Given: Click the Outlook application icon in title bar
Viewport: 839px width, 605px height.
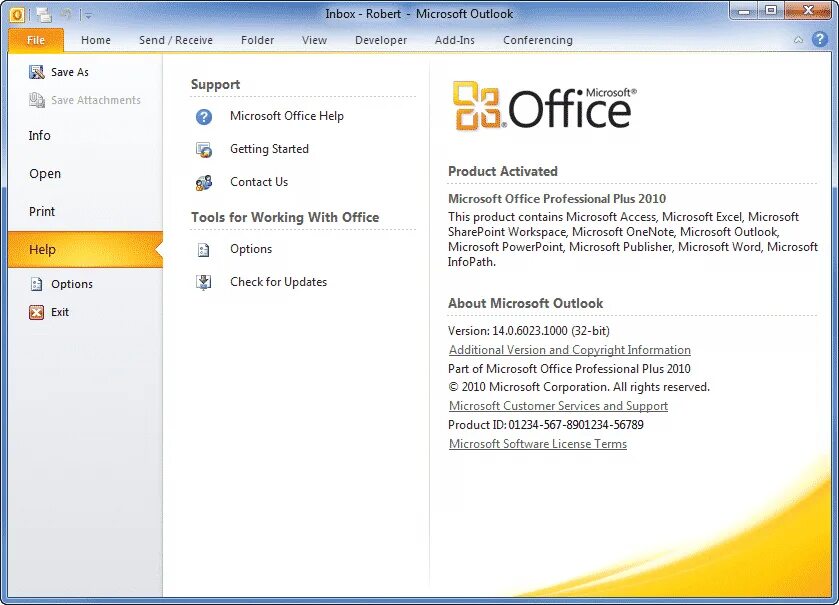Looking at the screenshot, I should 17,15.
